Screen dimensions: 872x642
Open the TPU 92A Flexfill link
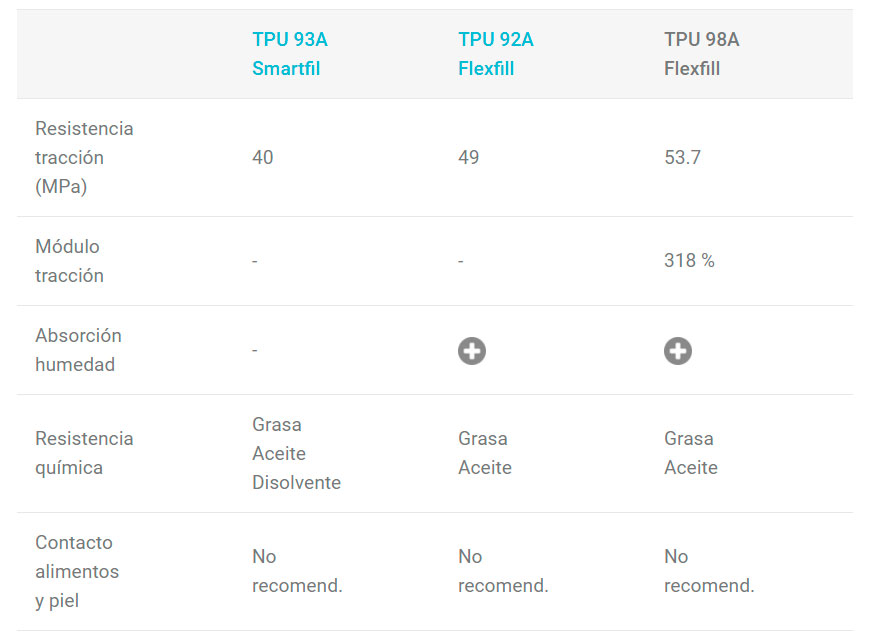[495, 54]
